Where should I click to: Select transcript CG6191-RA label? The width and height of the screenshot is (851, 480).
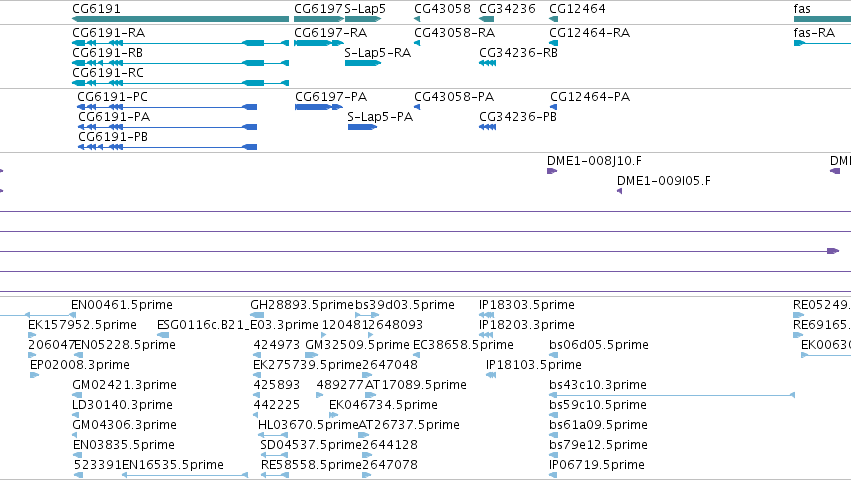click(109, 33)
